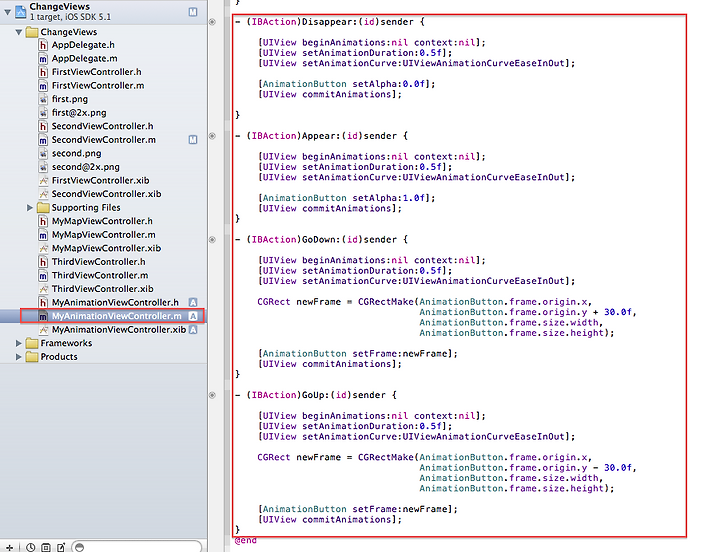
Task: Click origin.y - 30.0f line
Action: 528,468
